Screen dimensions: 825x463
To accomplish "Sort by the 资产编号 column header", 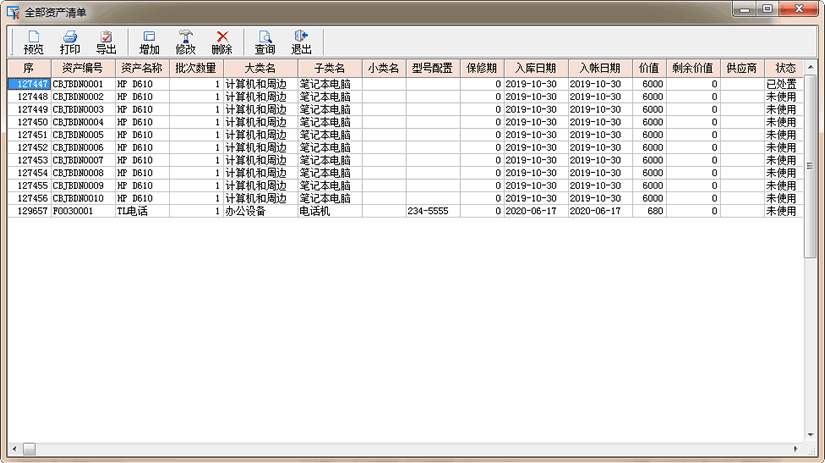I will click(83, 68).
